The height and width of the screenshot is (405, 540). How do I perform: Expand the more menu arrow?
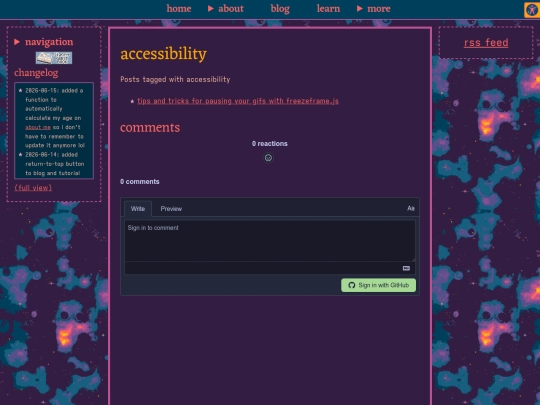tap(360, 9)
